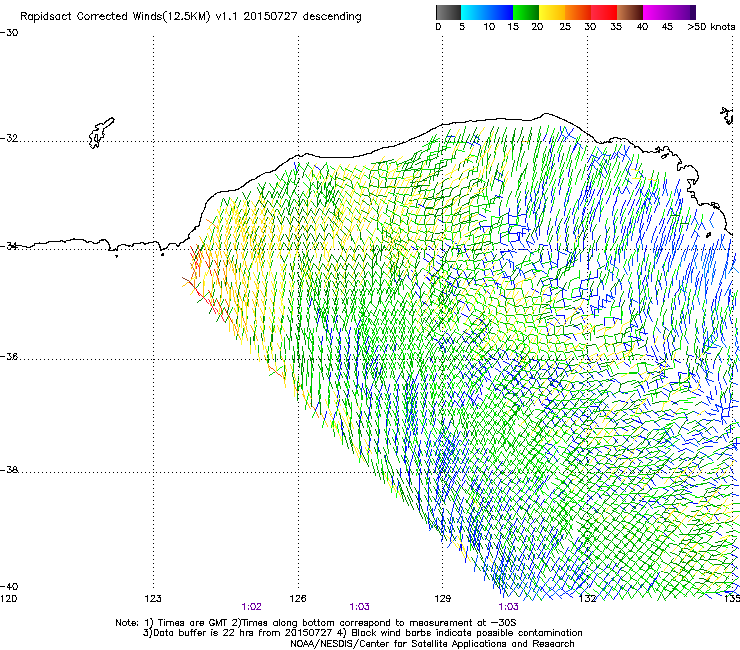Viewport: 740px width, 650px height.
Task: Click the '-38' latitude axis label
Action: tap(9, 470)
